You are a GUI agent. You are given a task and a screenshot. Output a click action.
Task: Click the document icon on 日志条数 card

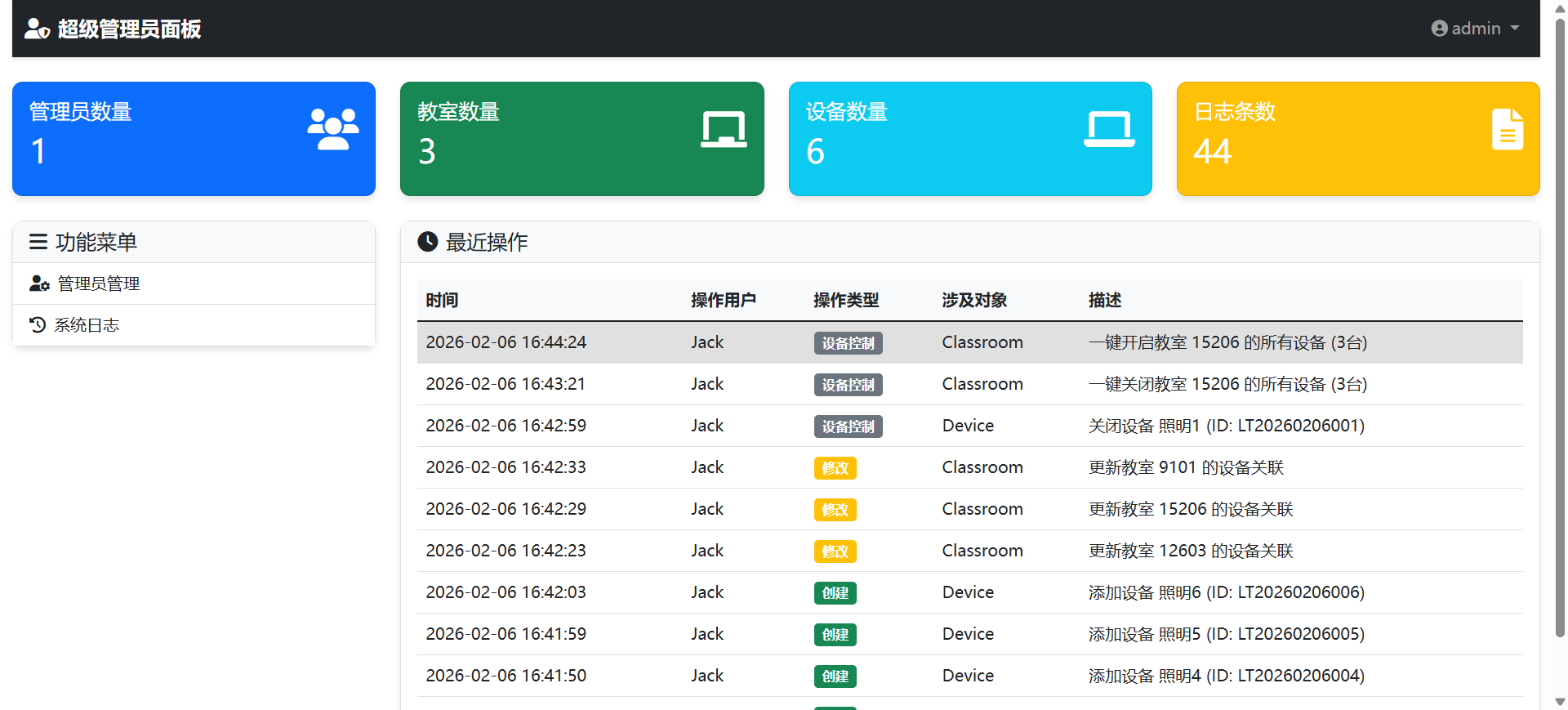tap(1508, 129)
